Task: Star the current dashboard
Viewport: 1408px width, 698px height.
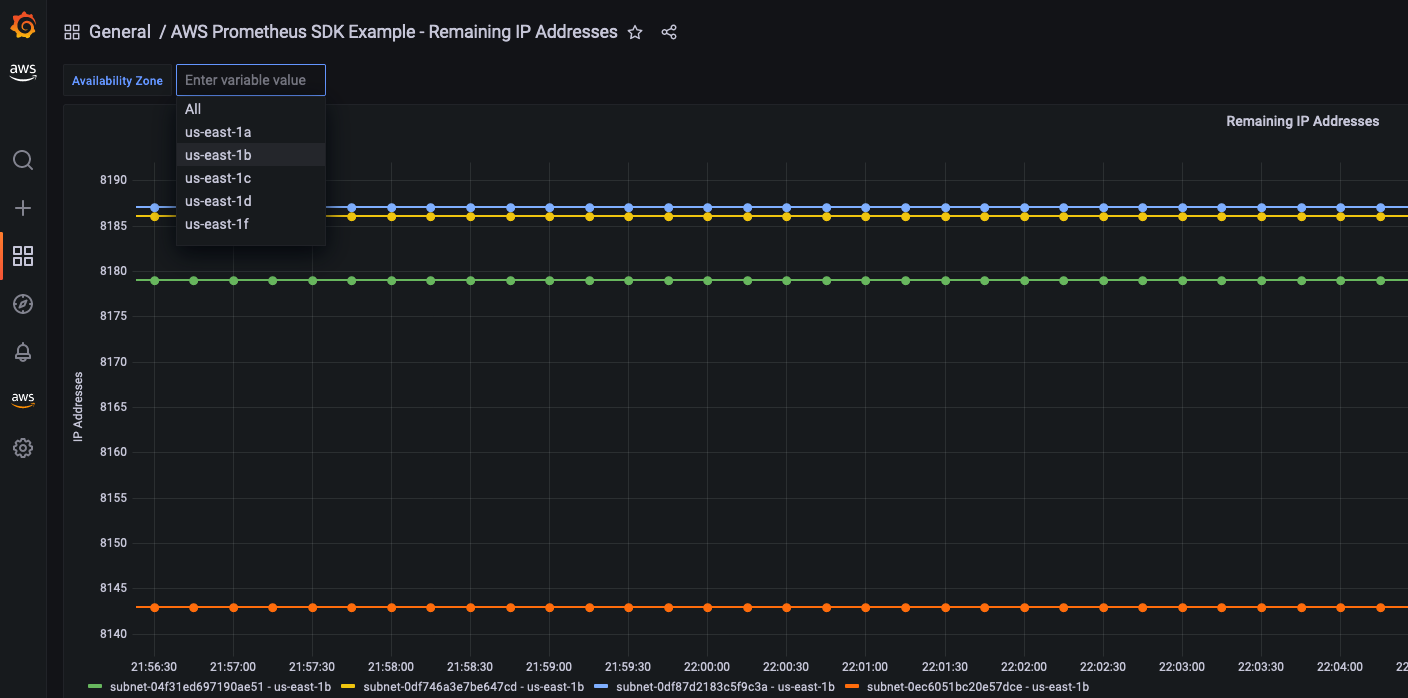Action: pyautogui.click(x=634, y=32)
